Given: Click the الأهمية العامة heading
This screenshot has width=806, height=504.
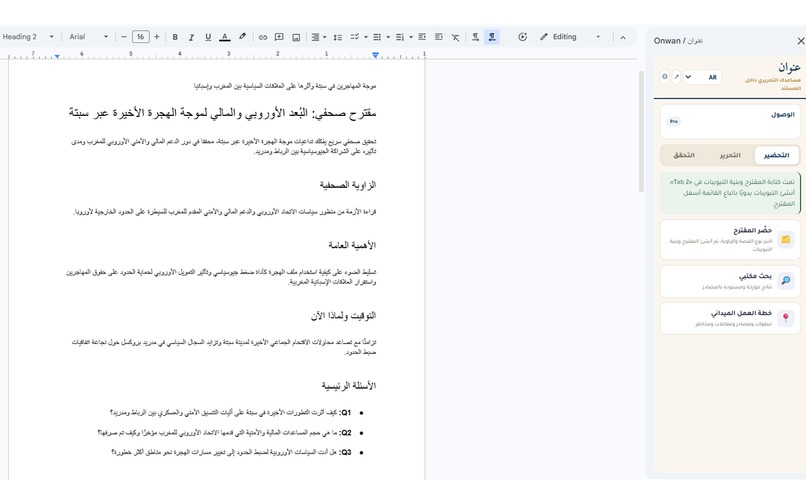Looking at the screenshot, I should 352,245.
